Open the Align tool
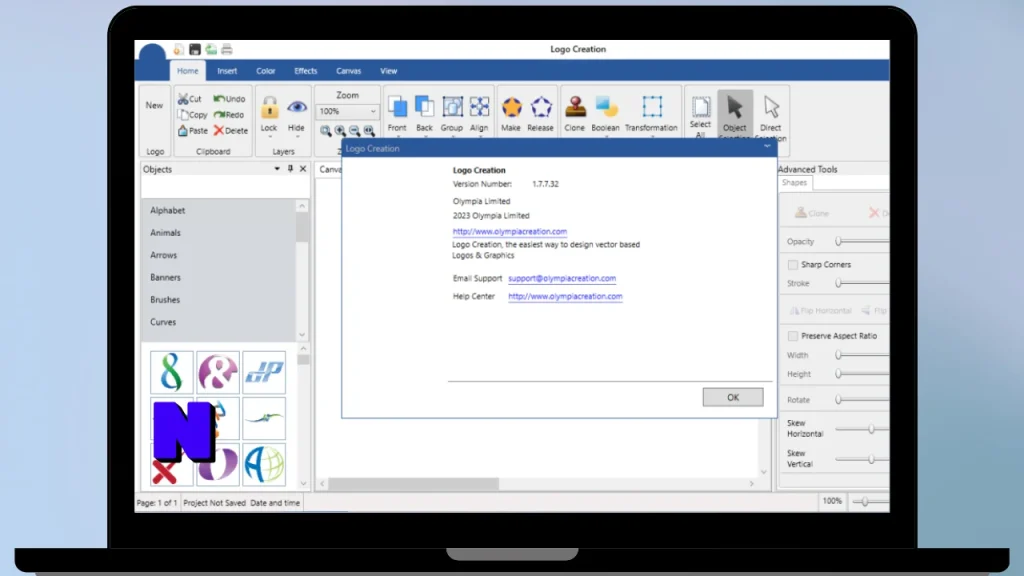Screen dimensions: 1024x576 [479, 114]
